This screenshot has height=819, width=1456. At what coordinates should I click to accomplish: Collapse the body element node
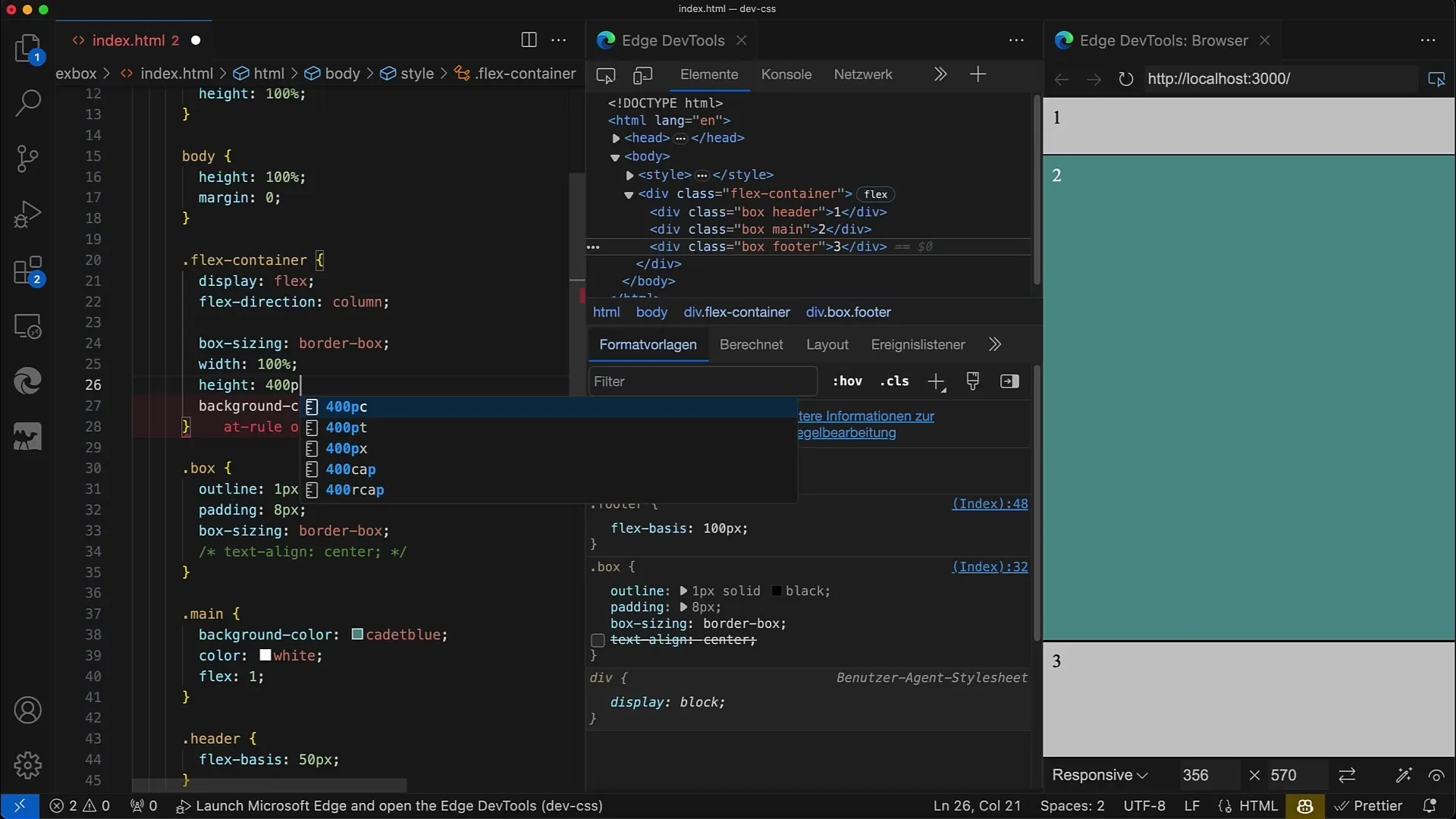(x=615, y=157)
